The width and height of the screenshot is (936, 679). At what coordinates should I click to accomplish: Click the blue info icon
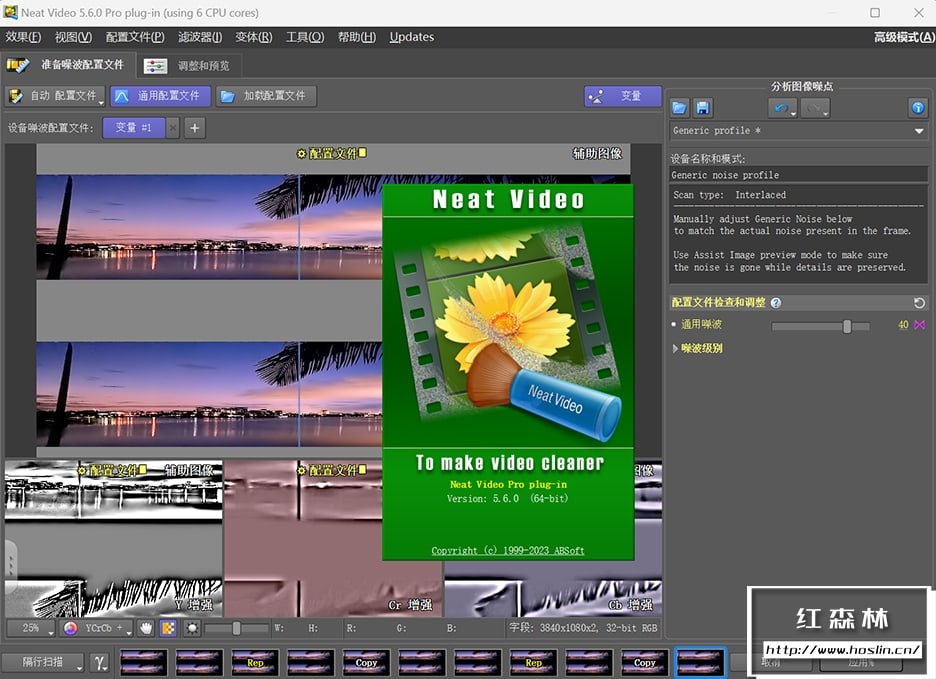click(x=917, y=108)
